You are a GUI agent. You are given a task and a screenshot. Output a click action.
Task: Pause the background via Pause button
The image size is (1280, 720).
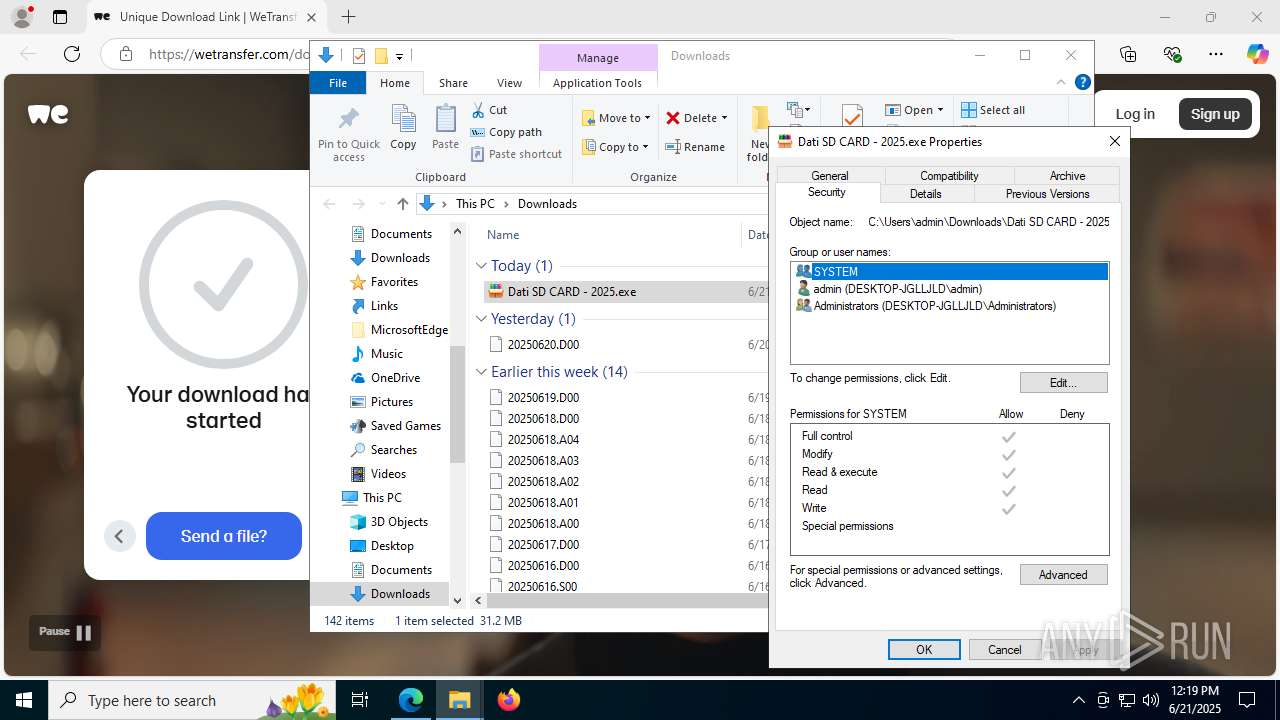65,632
